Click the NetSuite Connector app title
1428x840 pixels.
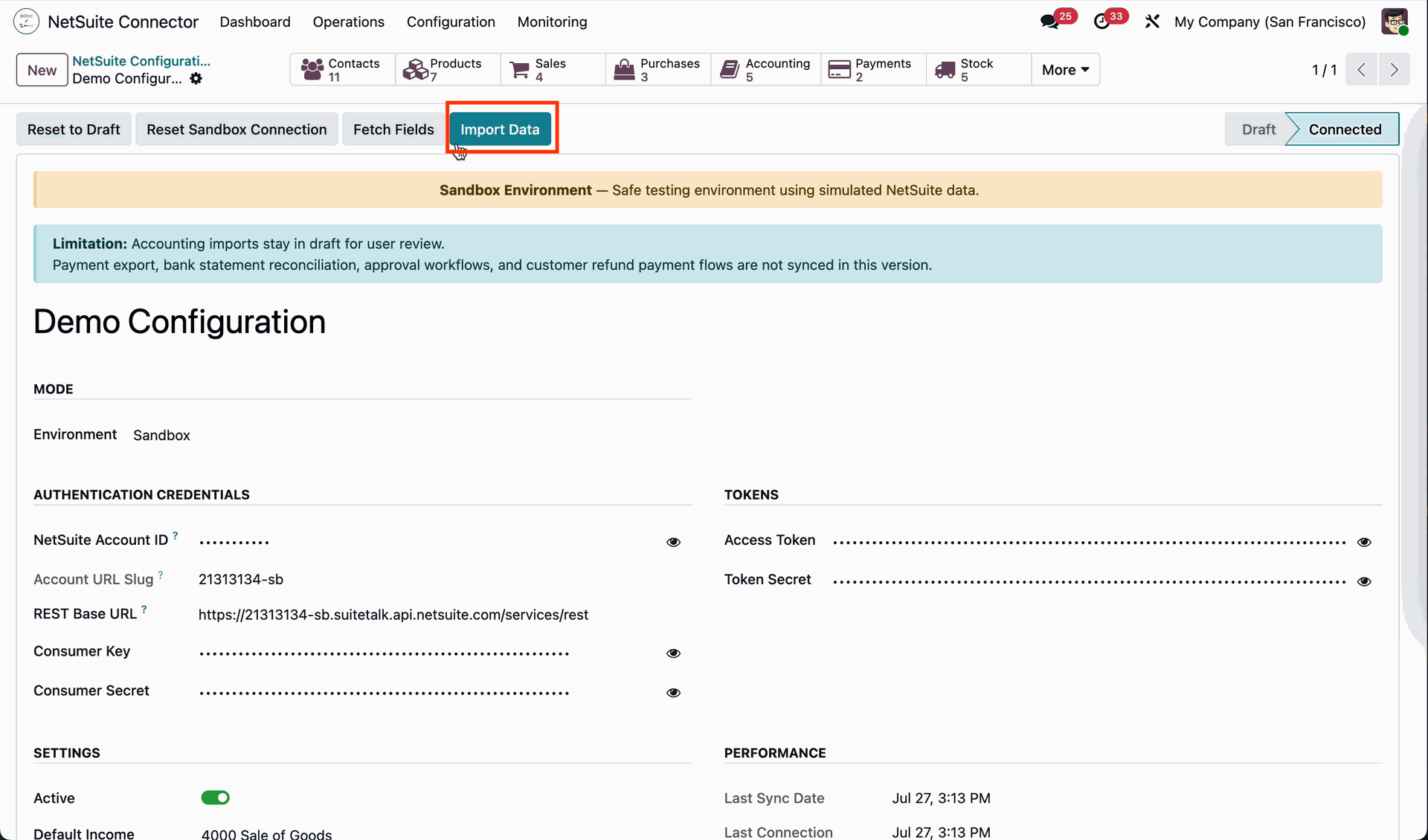(123, 22)
